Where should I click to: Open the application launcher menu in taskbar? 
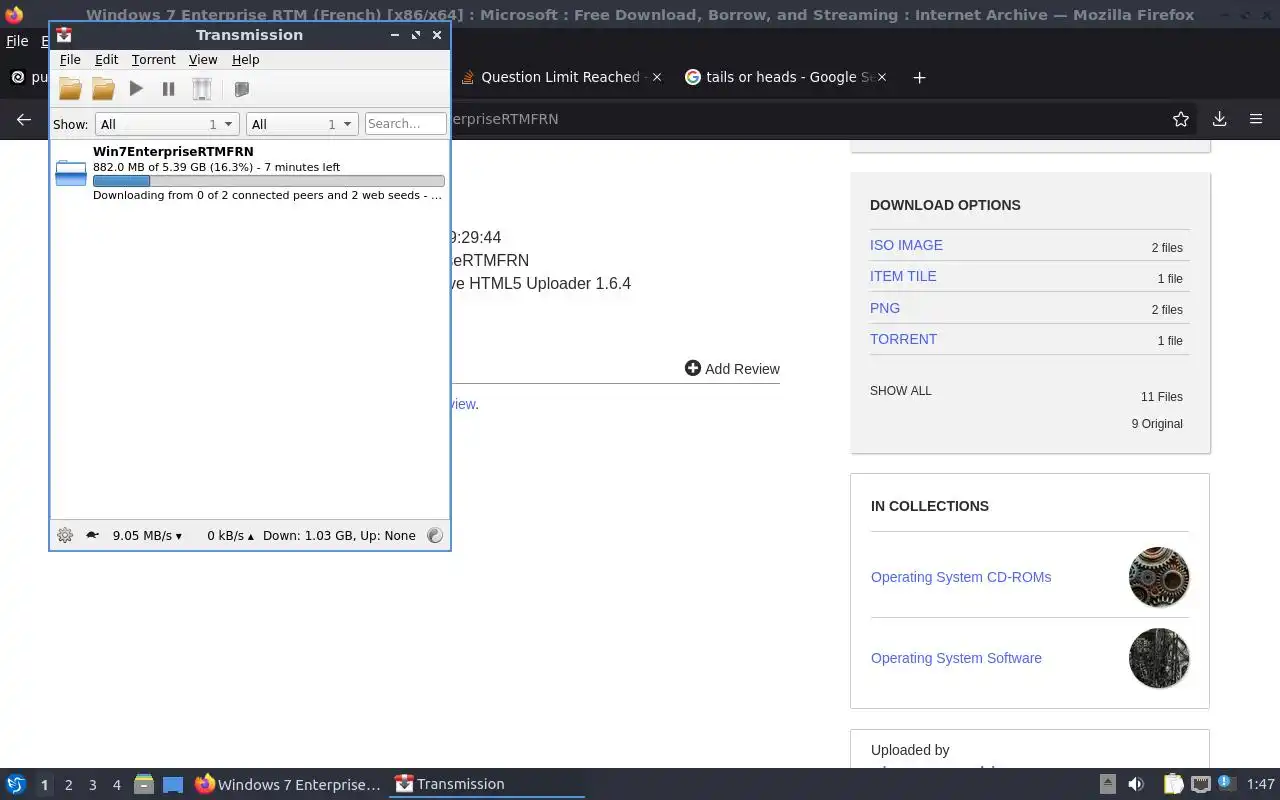[16, 784]
